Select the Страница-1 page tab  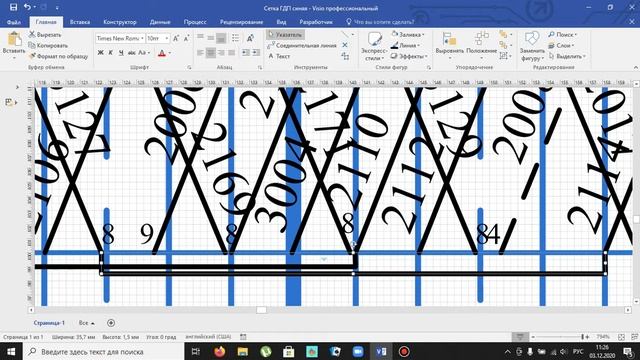pyautogui.click(x=49, y=323)
